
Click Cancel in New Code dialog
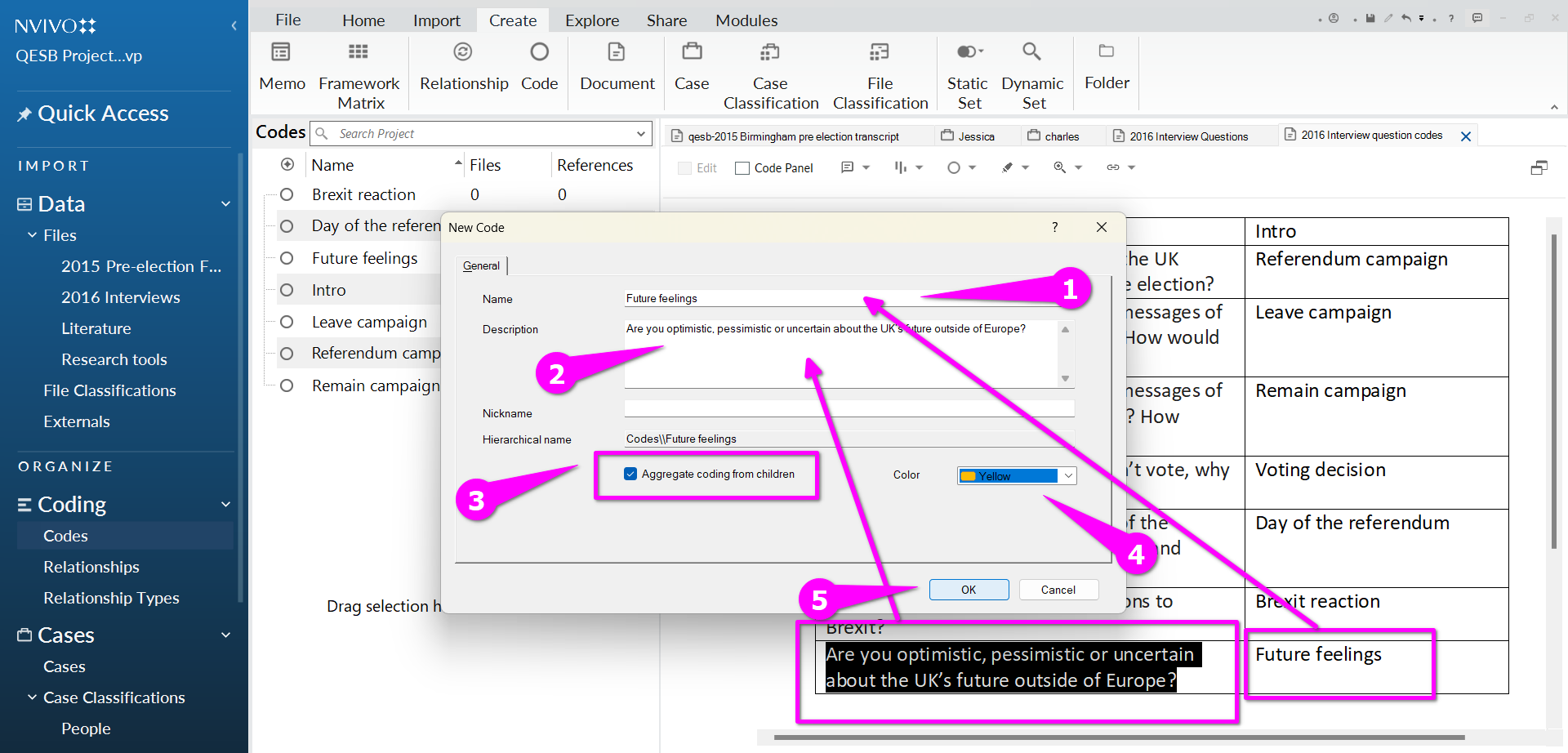(1058, 590)
